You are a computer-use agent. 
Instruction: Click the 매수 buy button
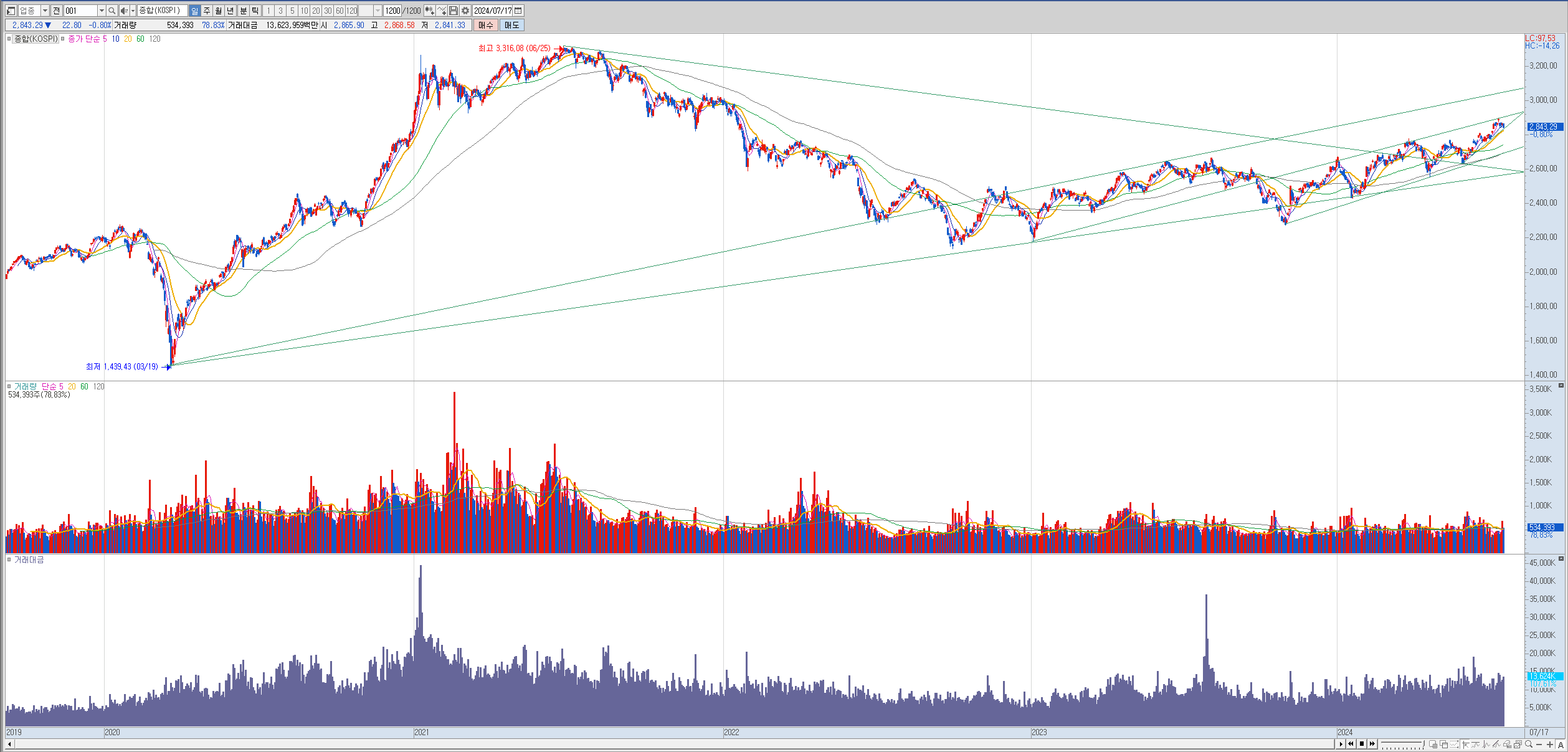[x=485, y=25]
